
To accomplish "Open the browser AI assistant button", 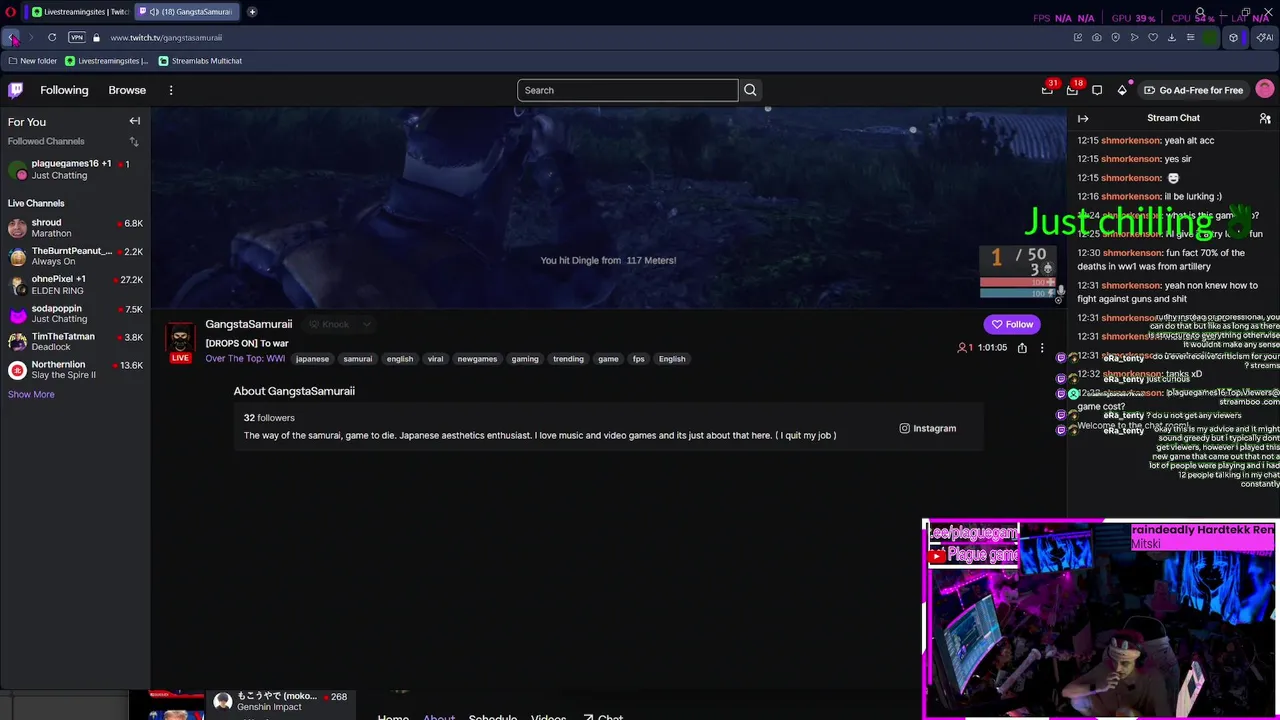I will click(x=1265, y=37).
